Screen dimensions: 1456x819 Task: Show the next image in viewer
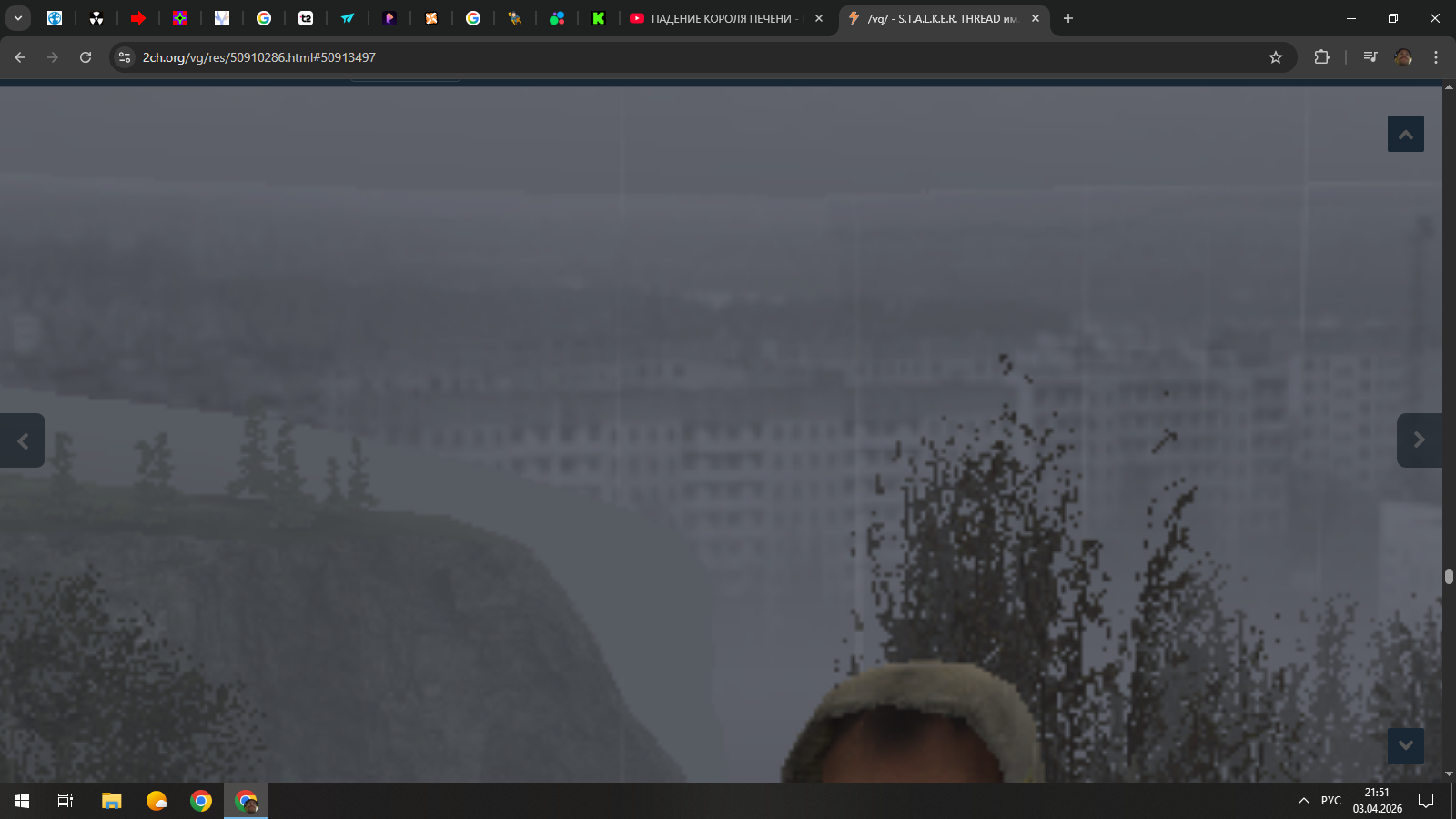(x=1420, y=440)
